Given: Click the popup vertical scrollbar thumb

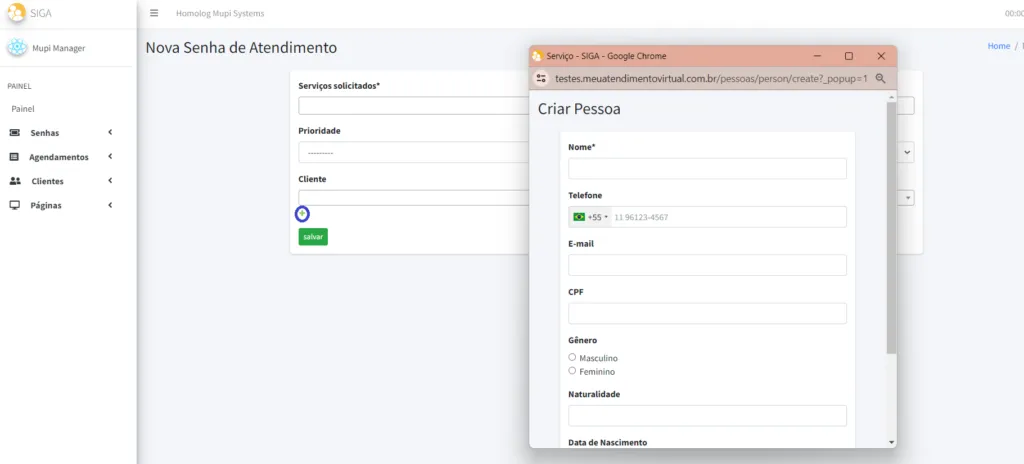Looking at the screenshot, I should click(891, 228).
